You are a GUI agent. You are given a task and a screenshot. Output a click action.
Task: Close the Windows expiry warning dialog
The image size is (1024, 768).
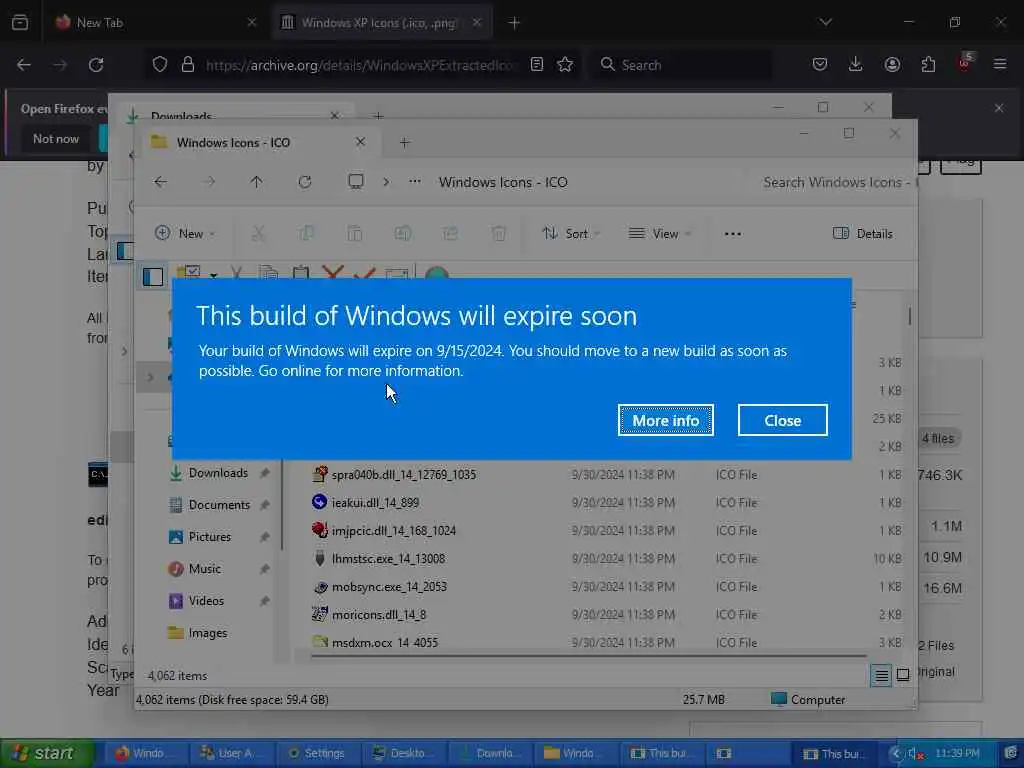click(782, 420)
